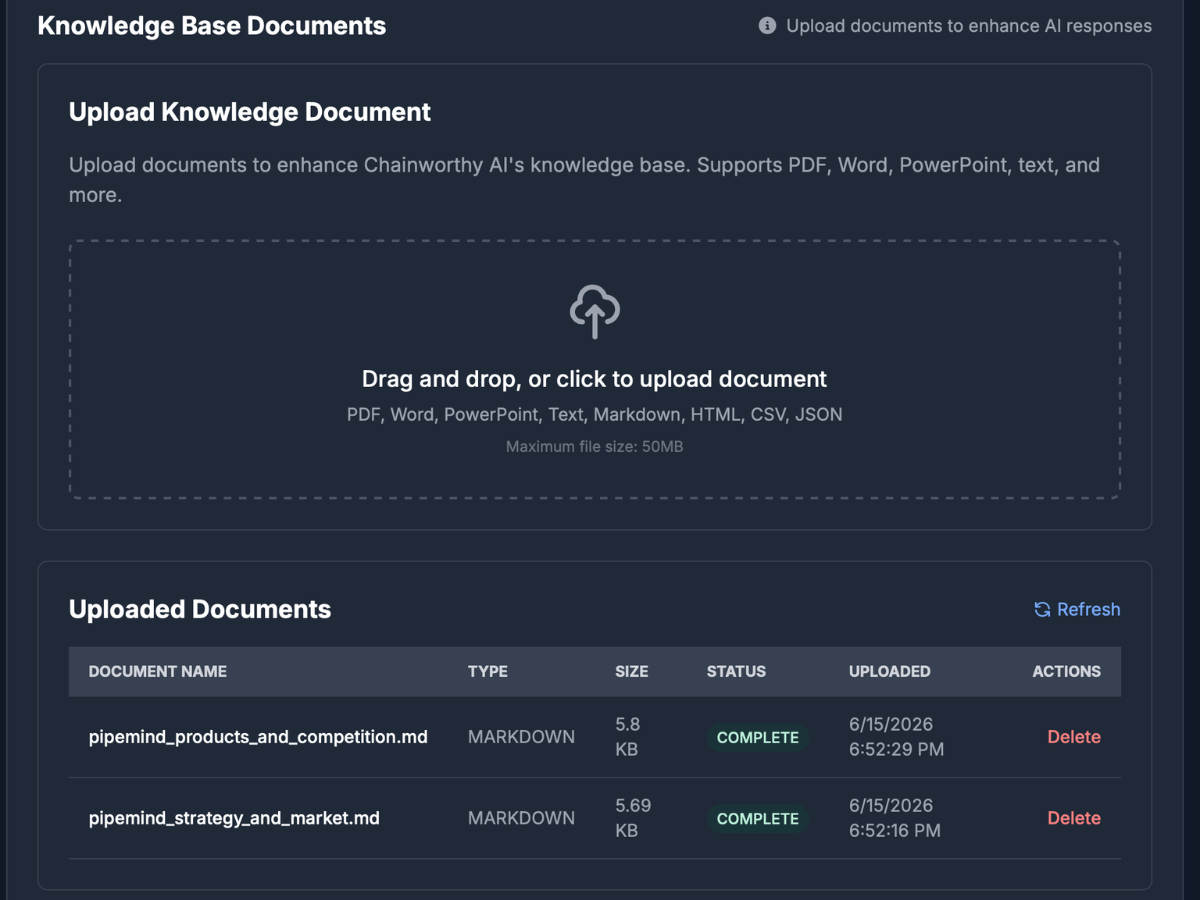Click the Upload Knowledge Document heading
The image size is (1200, 900).
(x=250, y=112)
